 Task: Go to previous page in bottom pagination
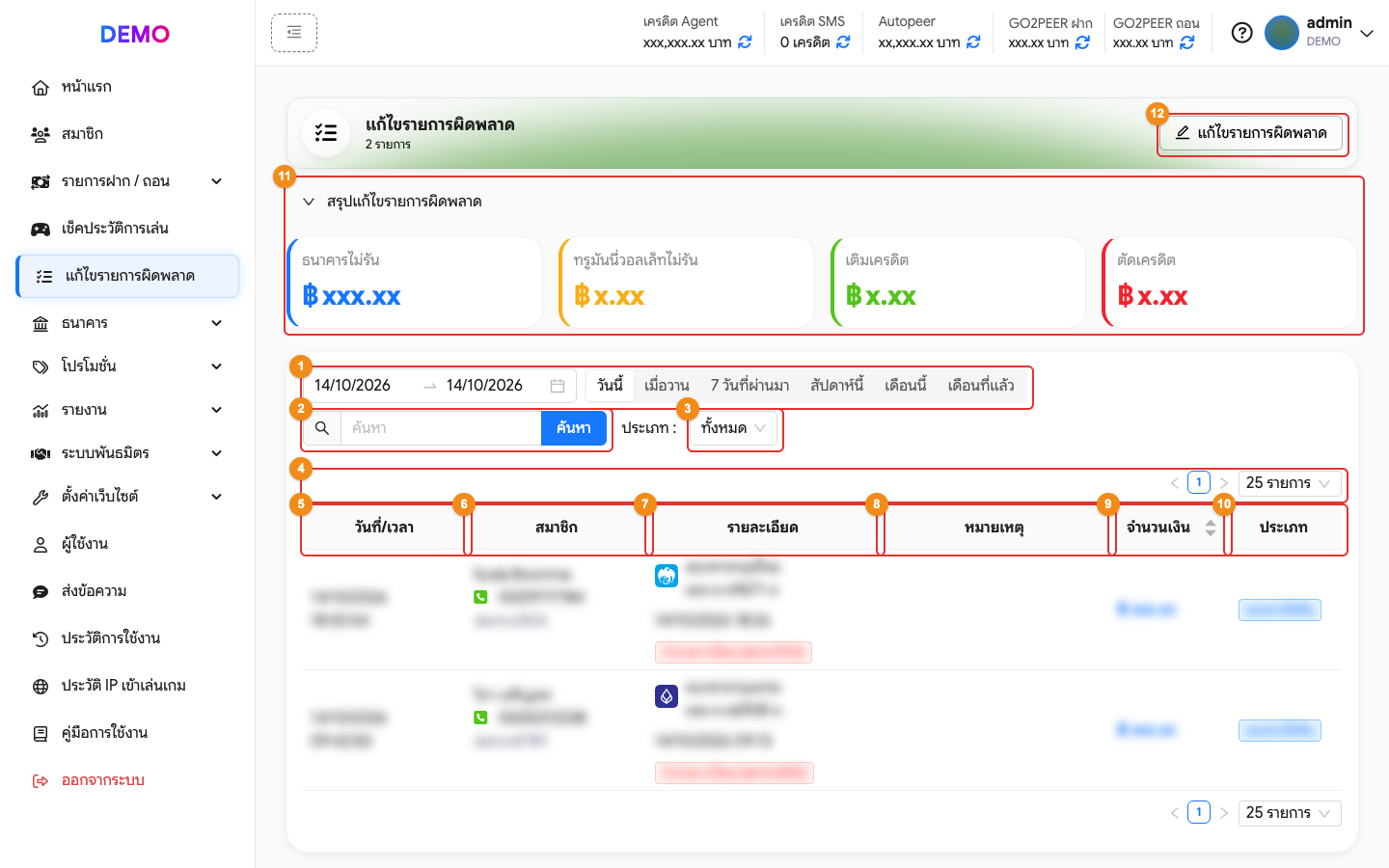point(1175,813)
